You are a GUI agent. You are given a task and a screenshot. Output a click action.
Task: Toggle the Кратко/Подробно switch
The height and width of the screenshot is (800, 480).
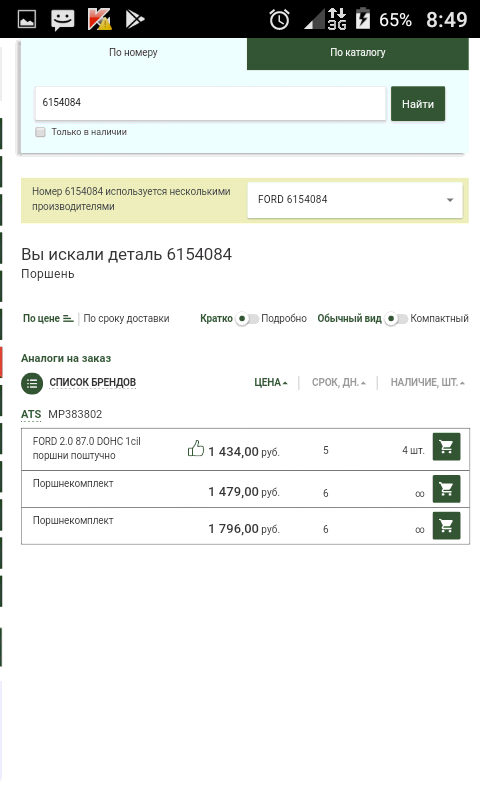246,319
